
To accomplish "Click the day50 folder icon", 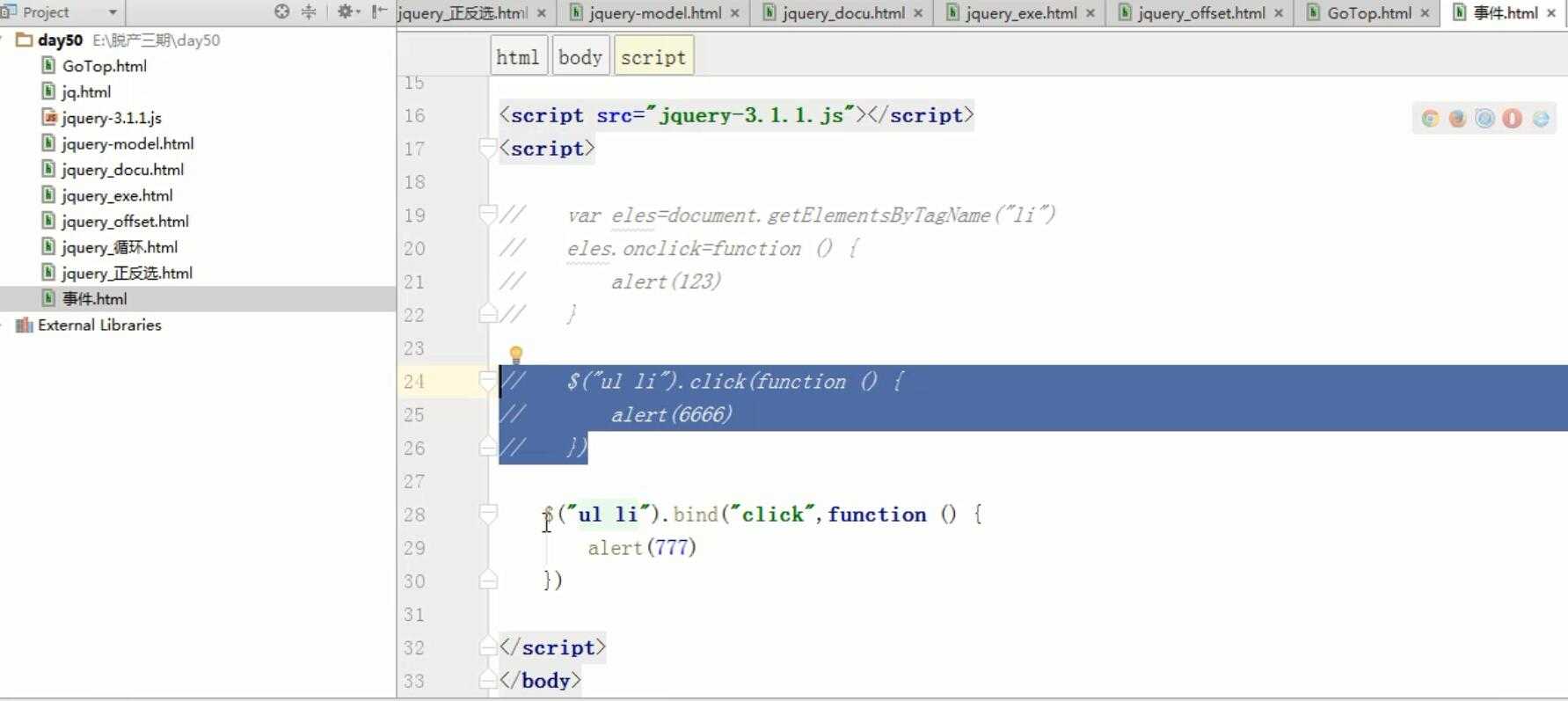I will [x=24, y=40].
